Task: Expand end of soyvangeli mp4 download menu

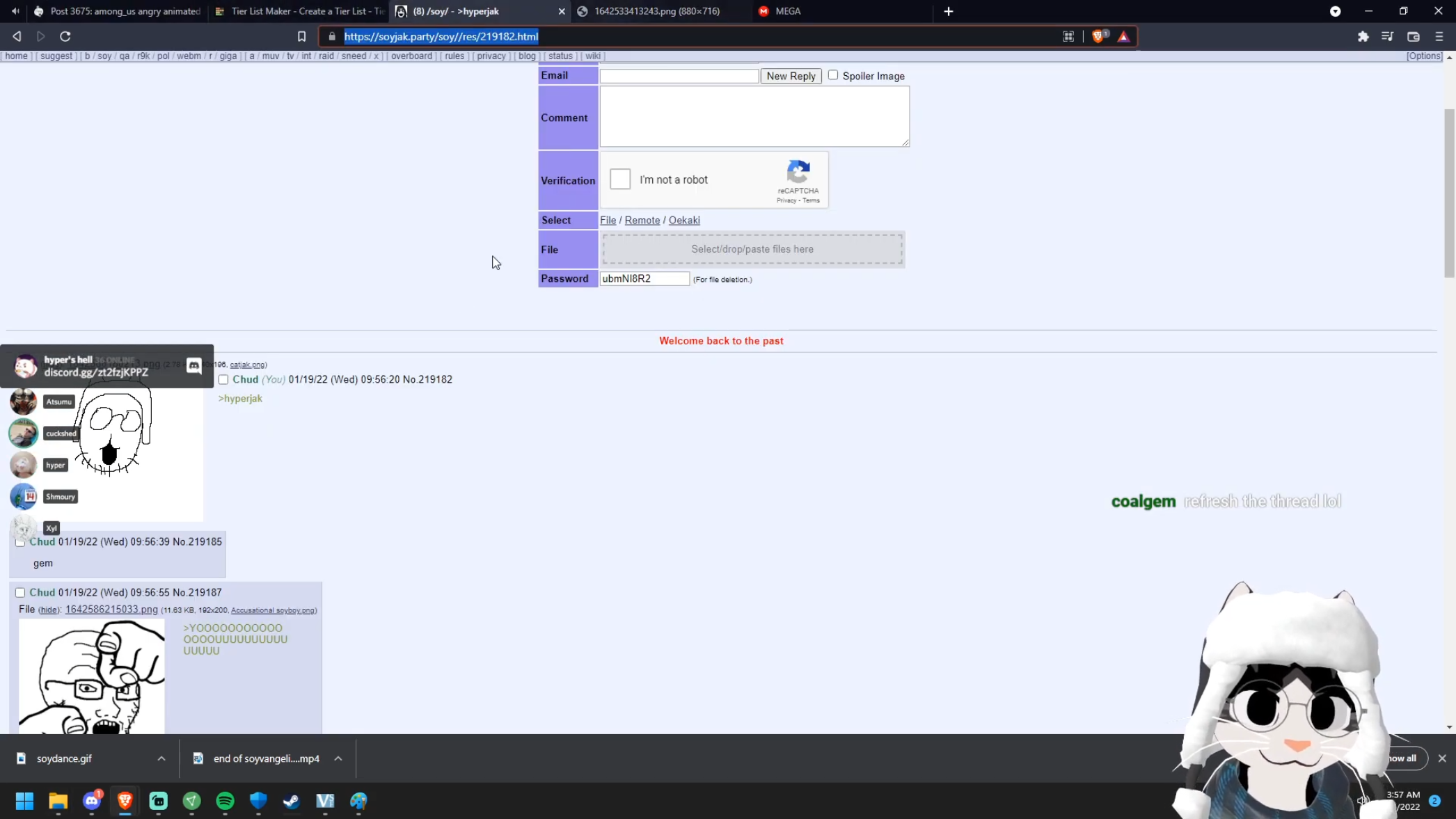Action: tap(338, 758)
